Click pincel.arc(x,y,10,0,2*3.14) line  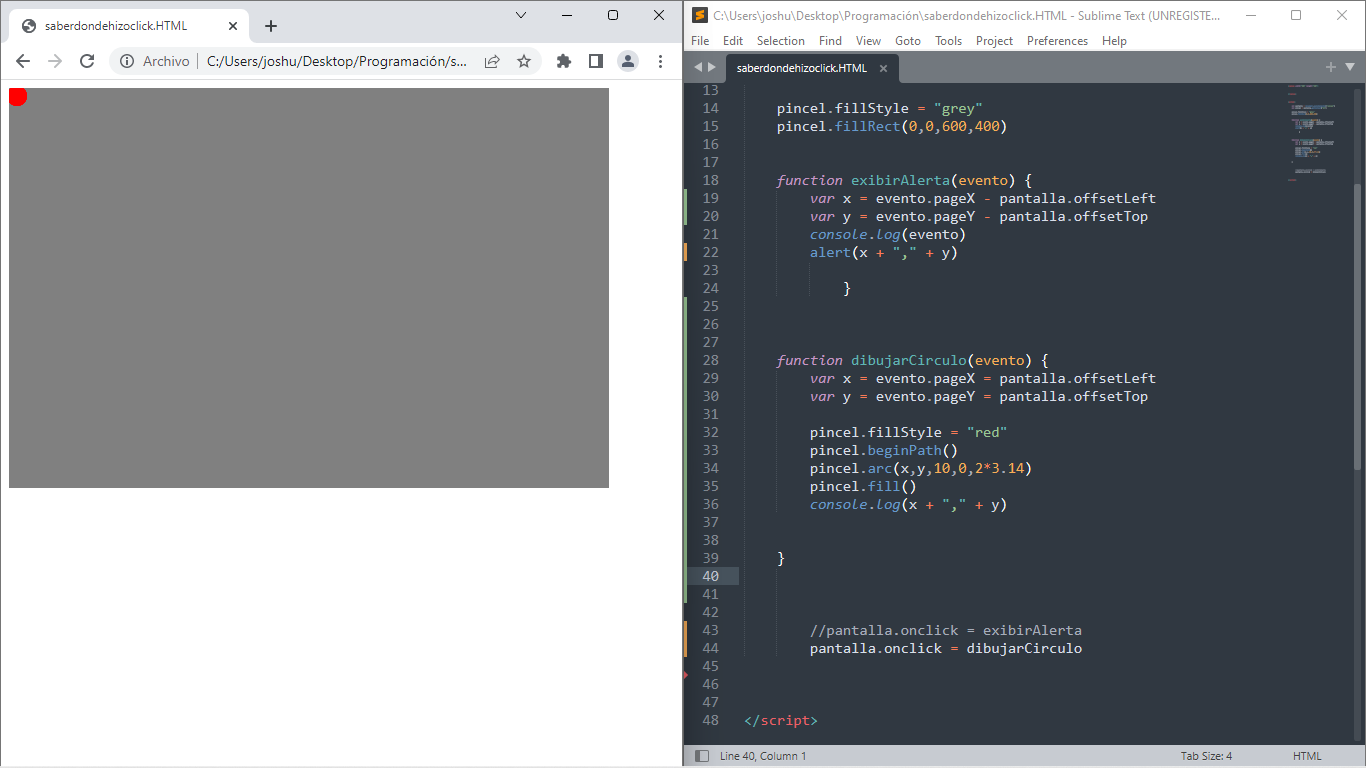pyautogui.click(x=921, y=468)
